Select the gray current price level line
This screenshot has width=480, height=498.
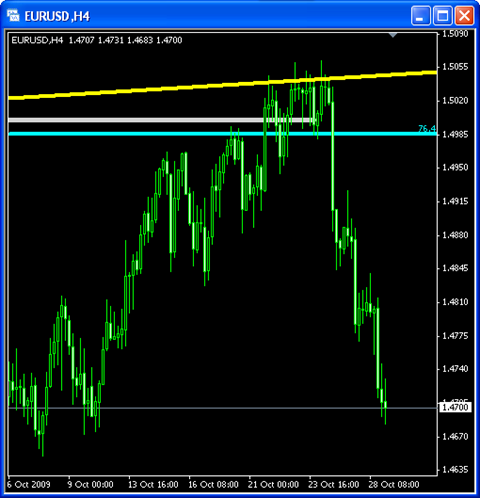tap(222, 408)
